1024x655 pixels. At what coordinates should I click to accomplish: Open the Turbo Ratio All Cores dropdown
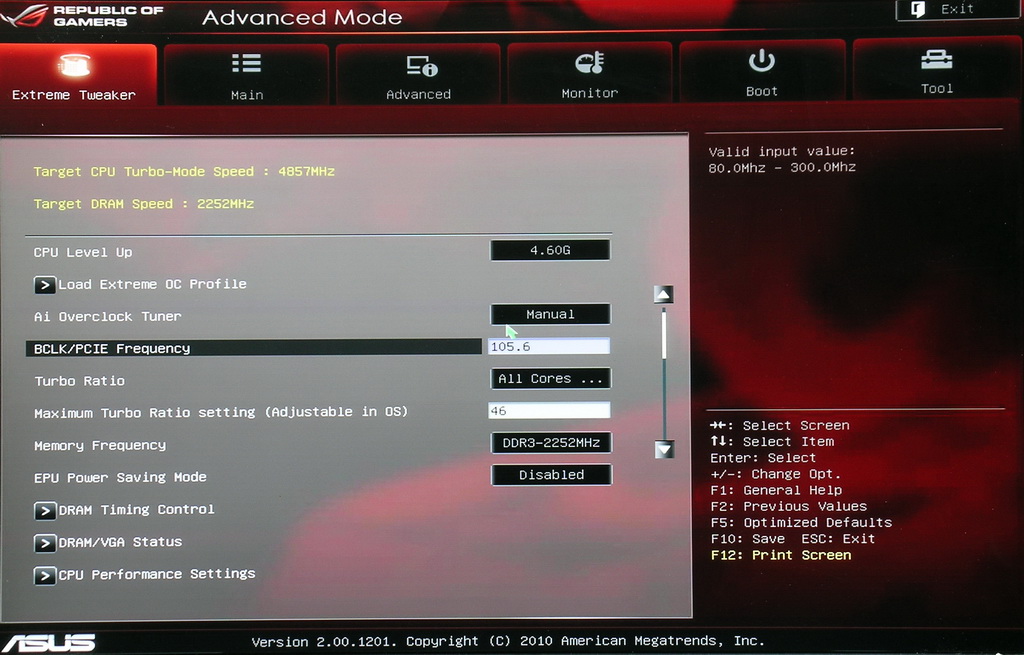click(x=551, y=379)
